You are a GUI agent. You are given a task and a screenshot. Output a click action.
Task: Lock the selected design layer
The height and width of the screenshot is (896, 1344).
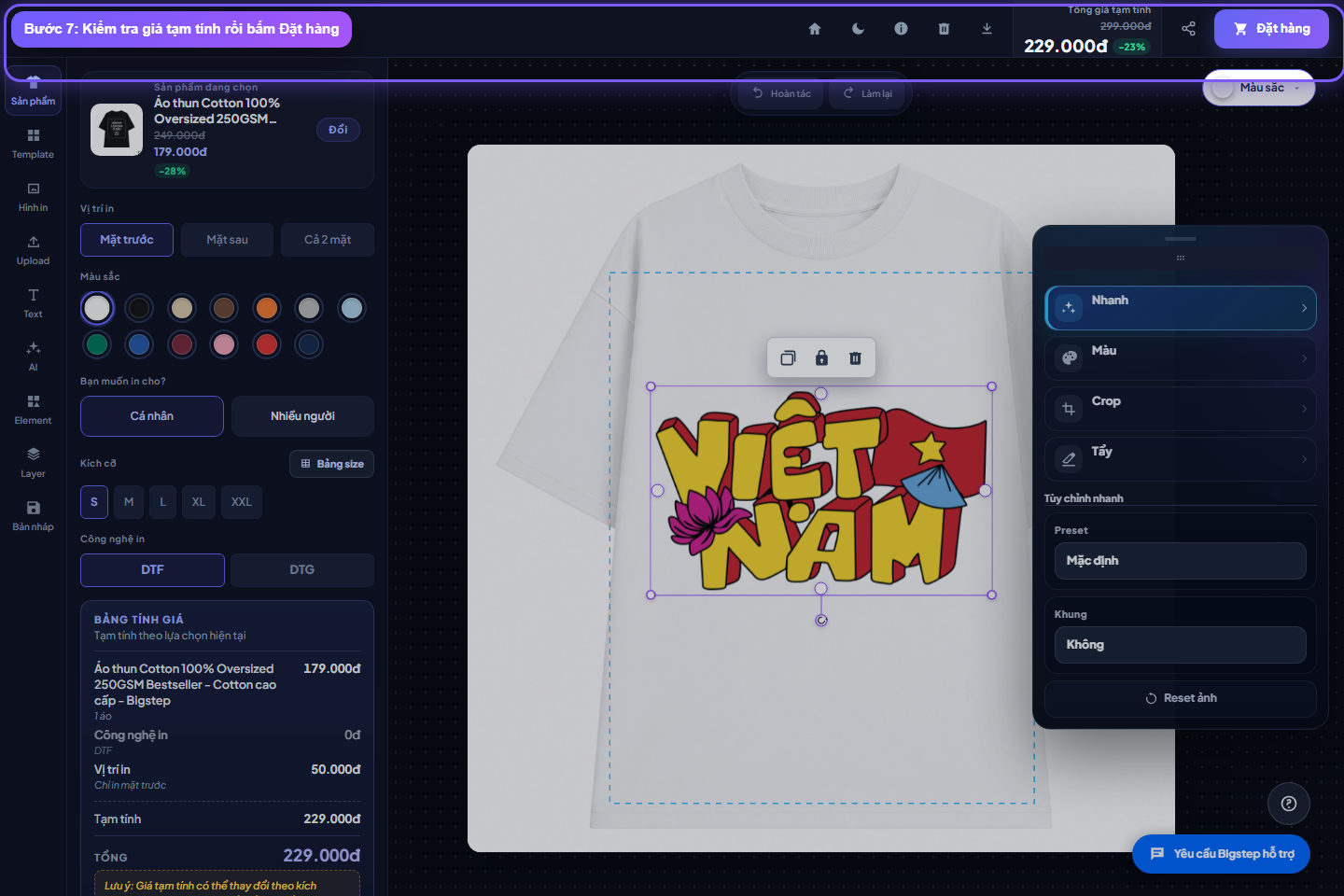[x=821, y=358]
